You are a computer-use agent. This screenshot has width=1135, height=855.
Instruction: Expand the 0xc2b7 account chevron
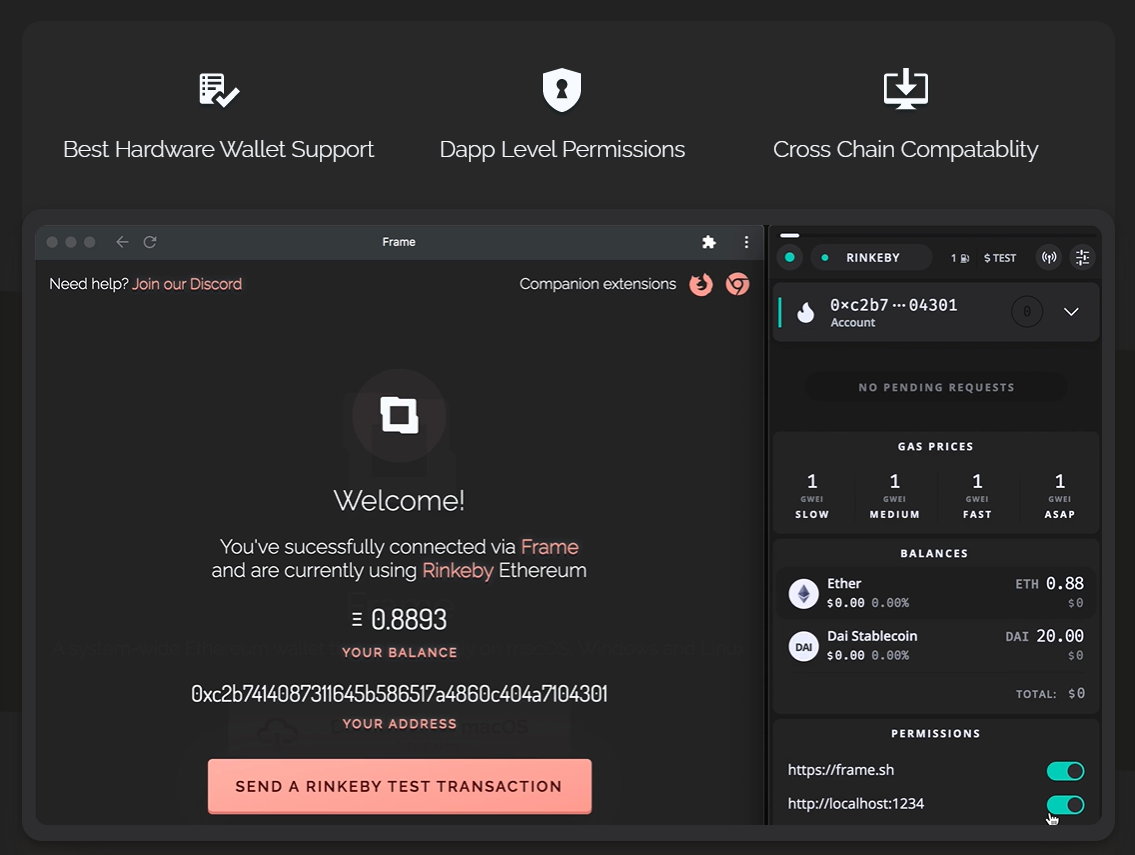tap(1071, 312)
